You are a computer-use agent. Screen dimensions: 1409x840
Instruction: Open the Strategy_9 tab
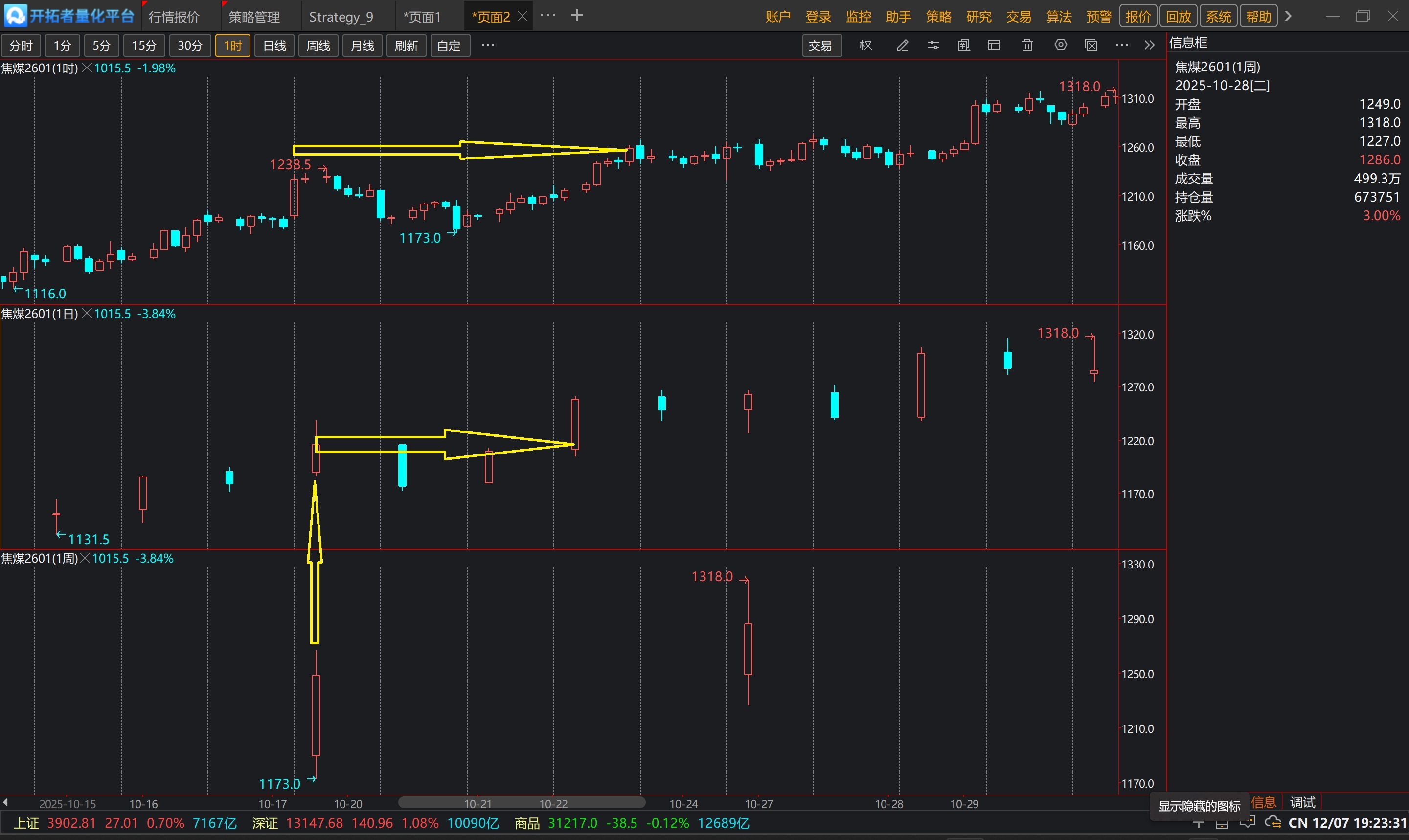pos(341,17)
